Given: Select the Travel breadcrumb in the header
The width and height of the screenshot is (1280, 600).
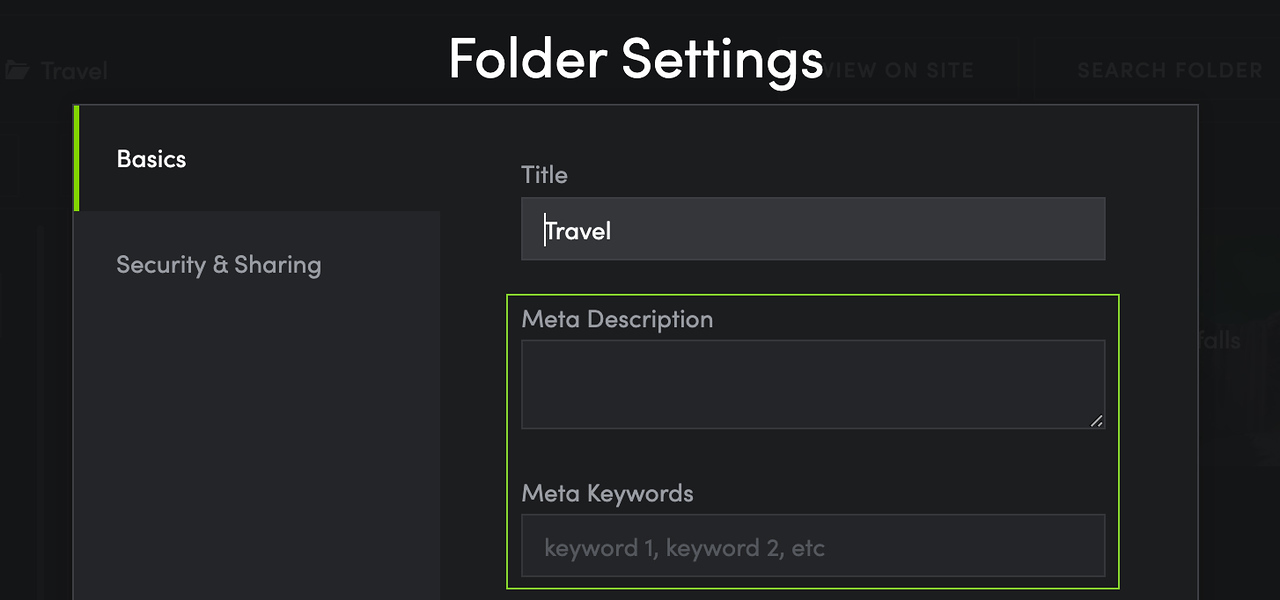Looking at the screenshot, I should tap(74, 71).
